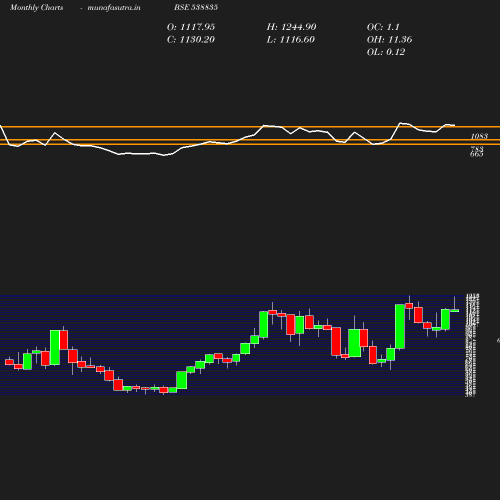Select the "BSE 538835" symbol text
Screen dimensions: 500x500
coord(196,7)
